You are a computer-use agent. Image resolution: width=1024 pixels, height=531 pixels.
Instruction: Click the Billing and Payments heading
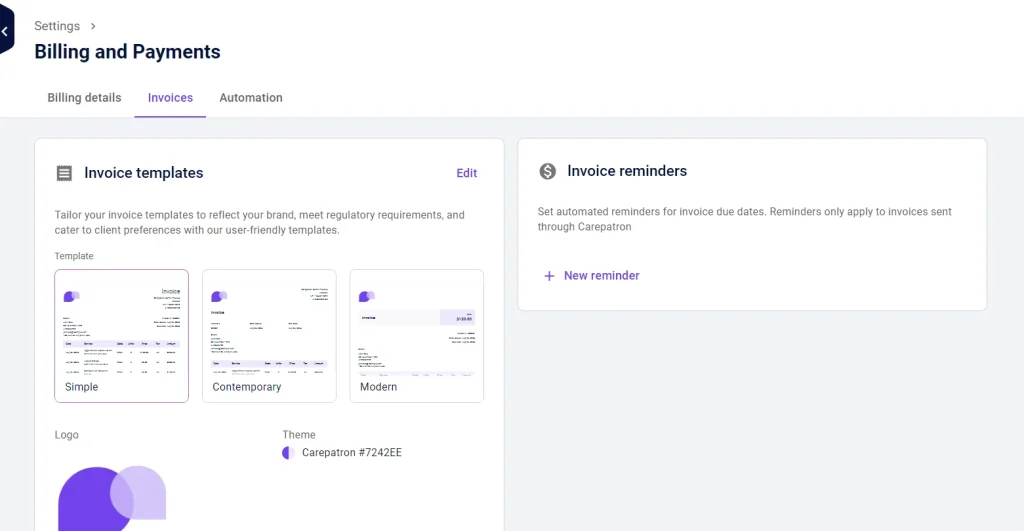pyautogui.click(x=127, y=52)
